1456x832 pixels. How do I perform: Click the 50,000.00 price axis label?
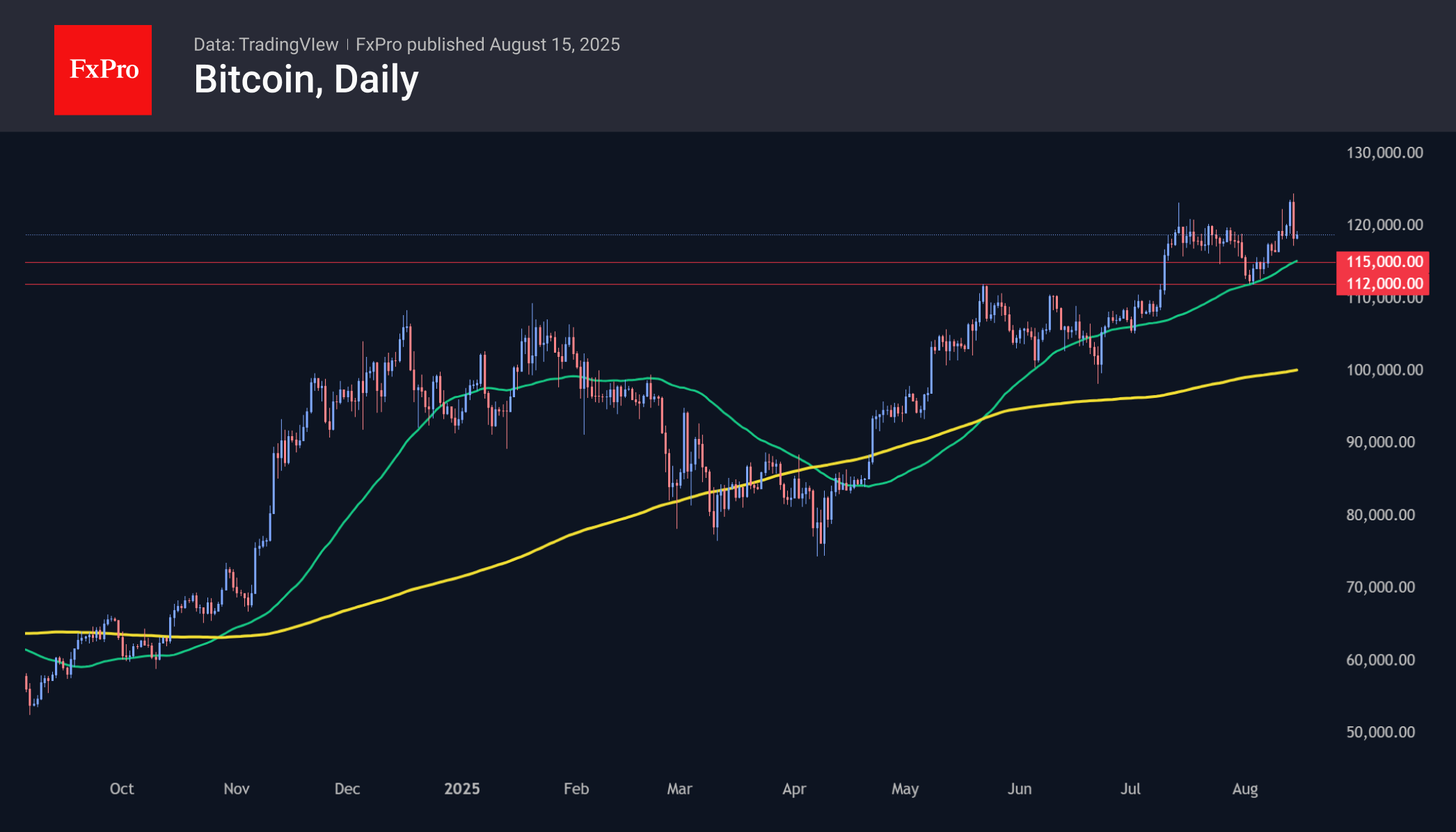tap(1380, 732)
